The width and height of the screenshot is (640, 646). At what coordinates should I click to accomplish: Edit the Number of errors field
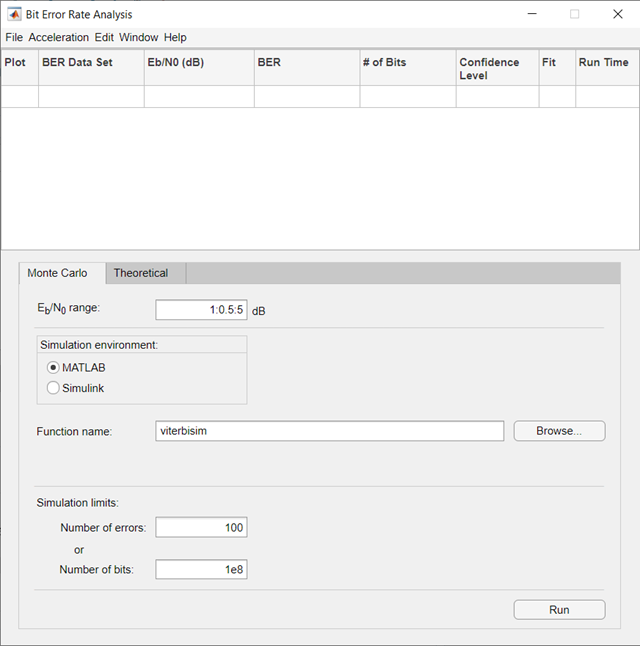pyautogui.click(x=201, y=527)
